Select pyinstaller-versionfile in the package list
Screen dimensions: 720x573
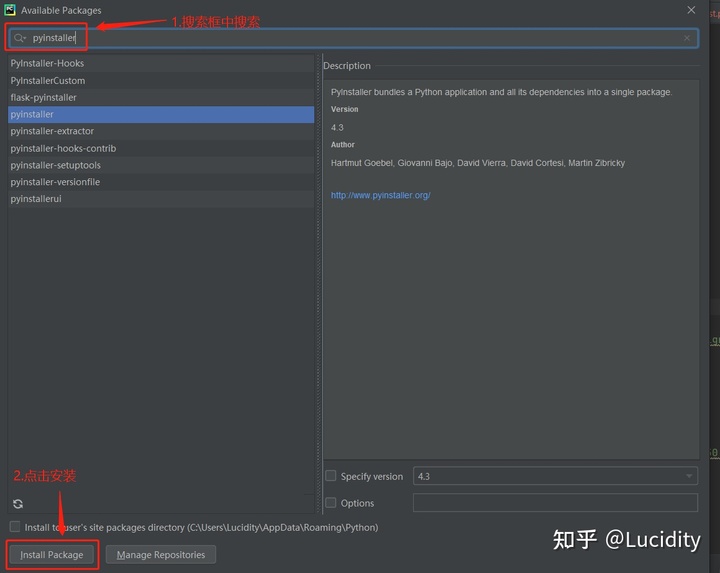[161, 182]
